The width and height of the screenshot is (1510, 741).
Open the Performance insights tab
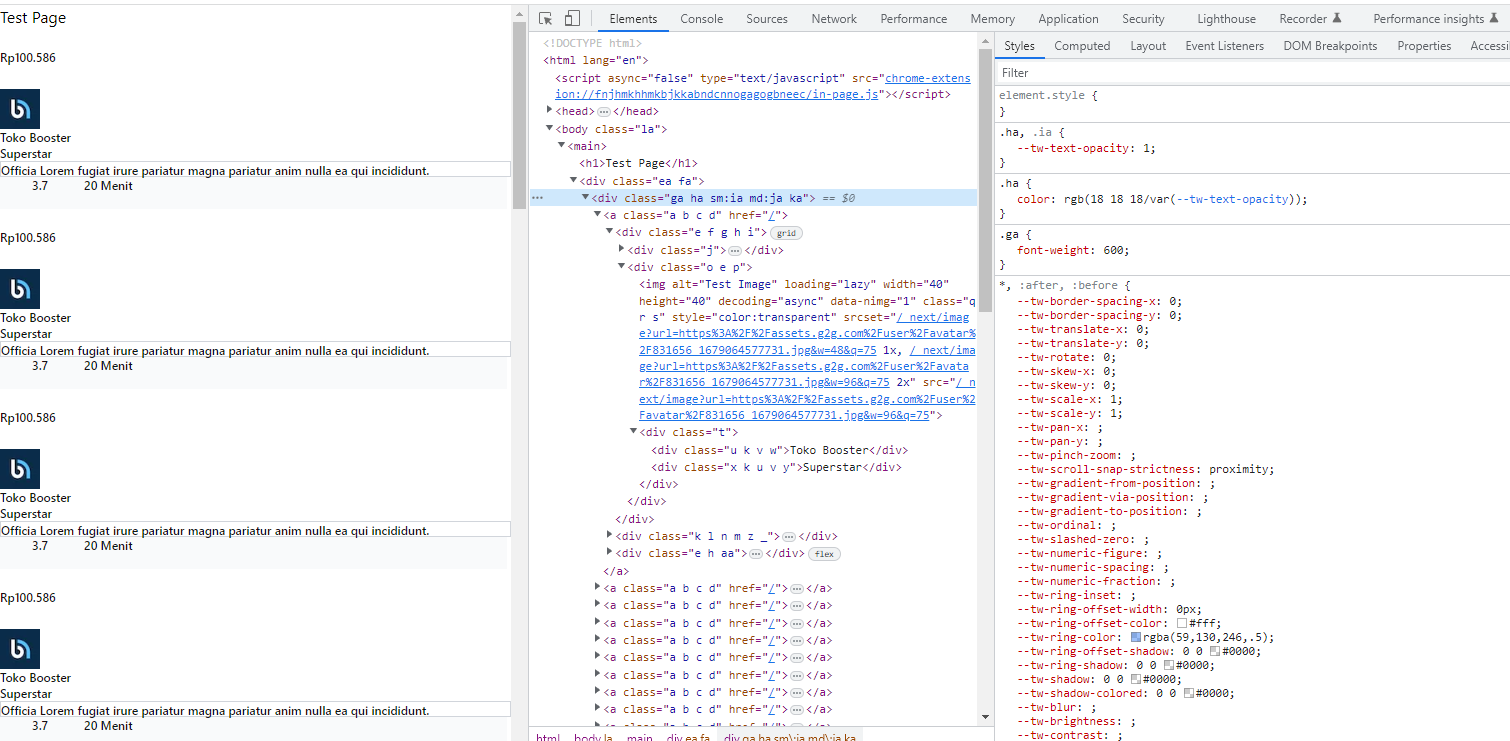pyautogui.click(x=1436, y=19)
